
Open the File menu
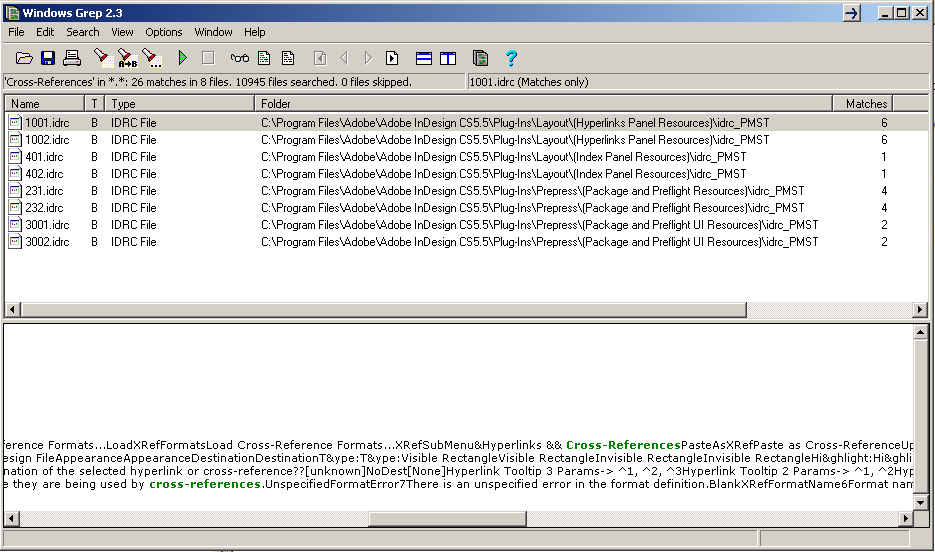16,32
